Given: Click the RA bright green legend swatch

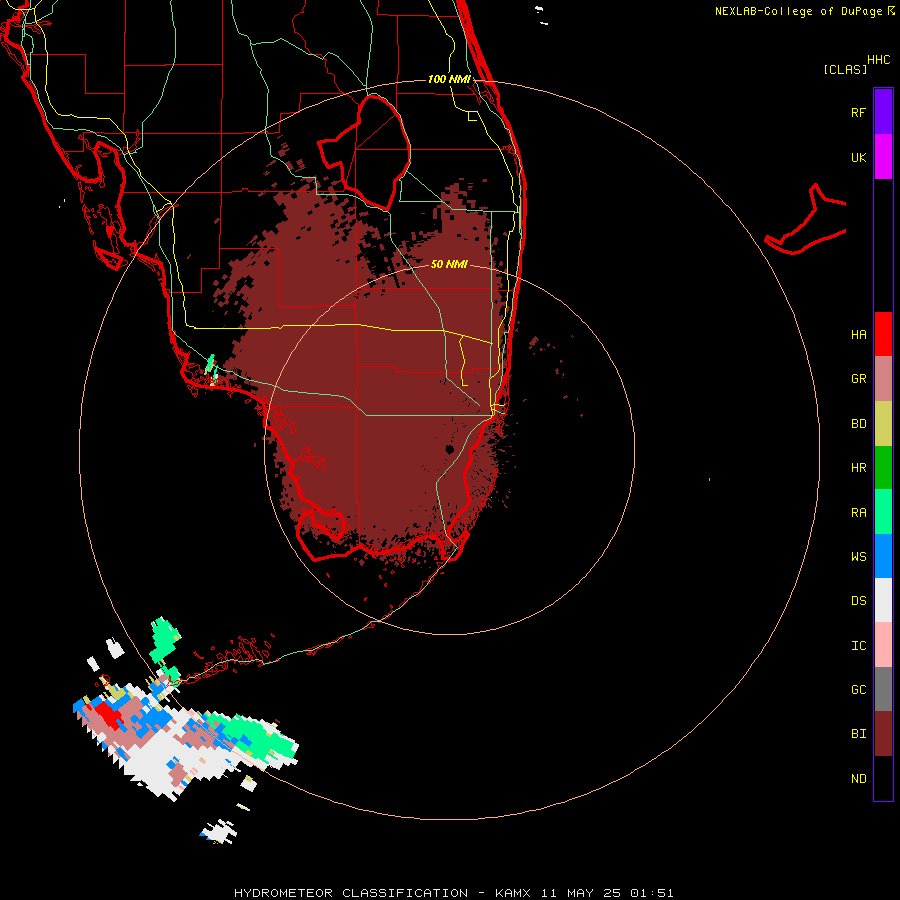Looking at the screenshot, I should [x=883, y=512].
